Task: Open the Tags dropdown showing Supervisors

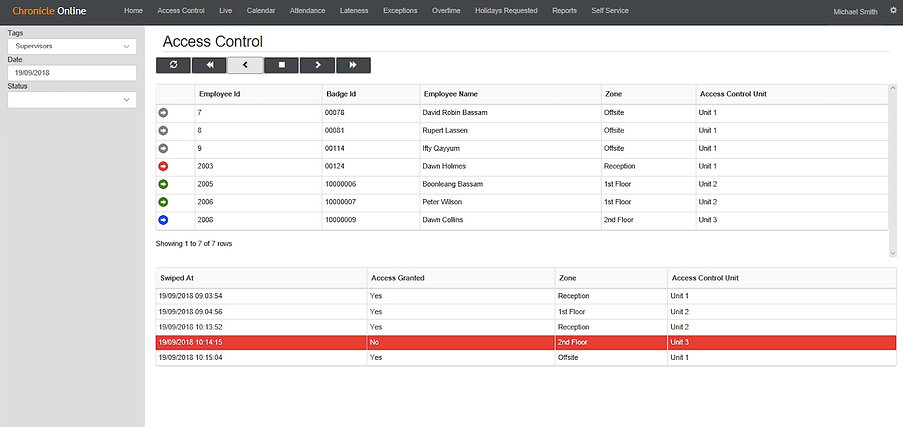Action: pos(72,46)
